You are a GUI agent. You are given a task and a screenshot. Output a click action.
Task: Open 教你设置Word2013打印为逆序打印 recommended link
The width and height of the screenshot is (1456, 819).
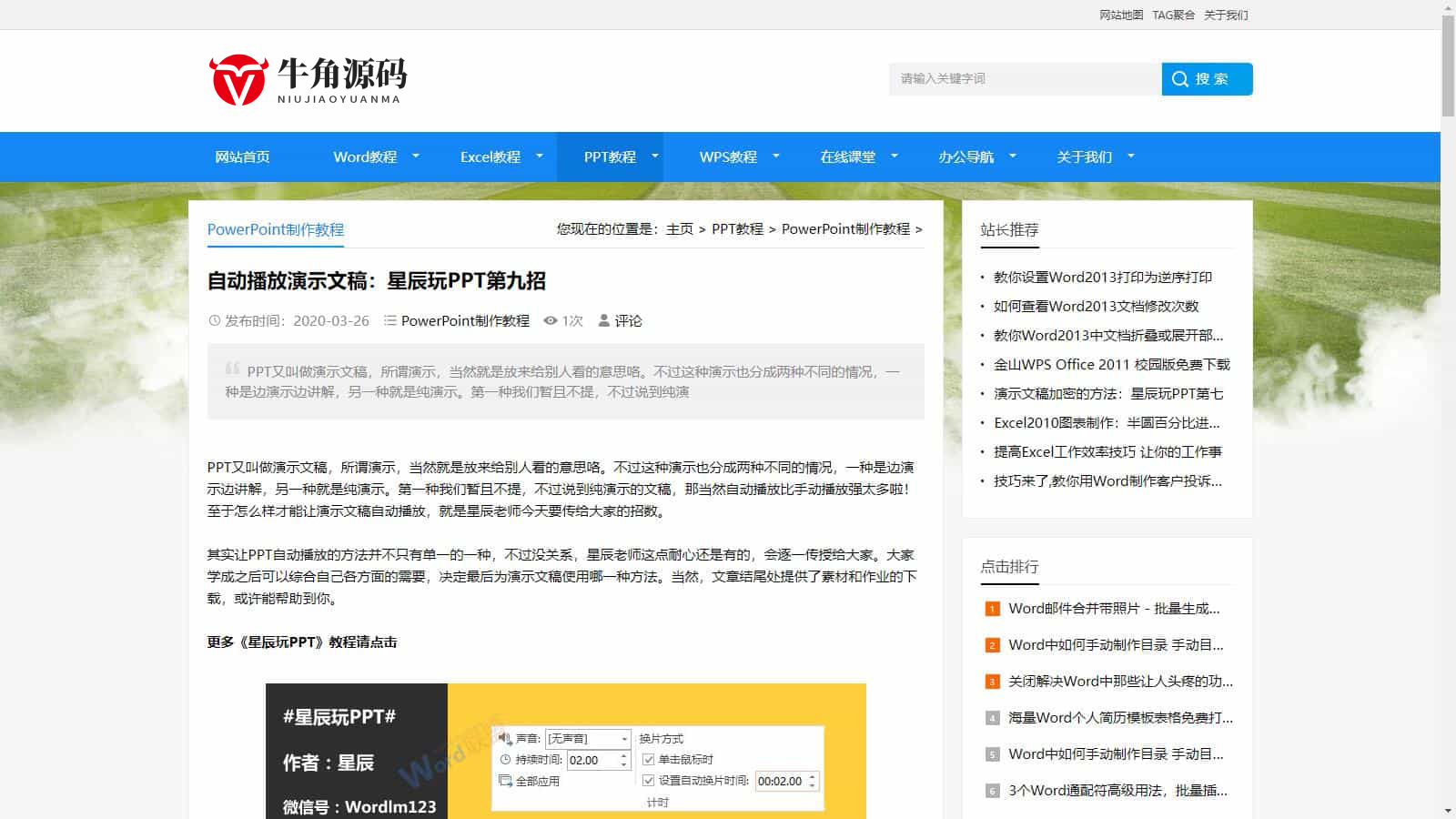coord(1103,277)
